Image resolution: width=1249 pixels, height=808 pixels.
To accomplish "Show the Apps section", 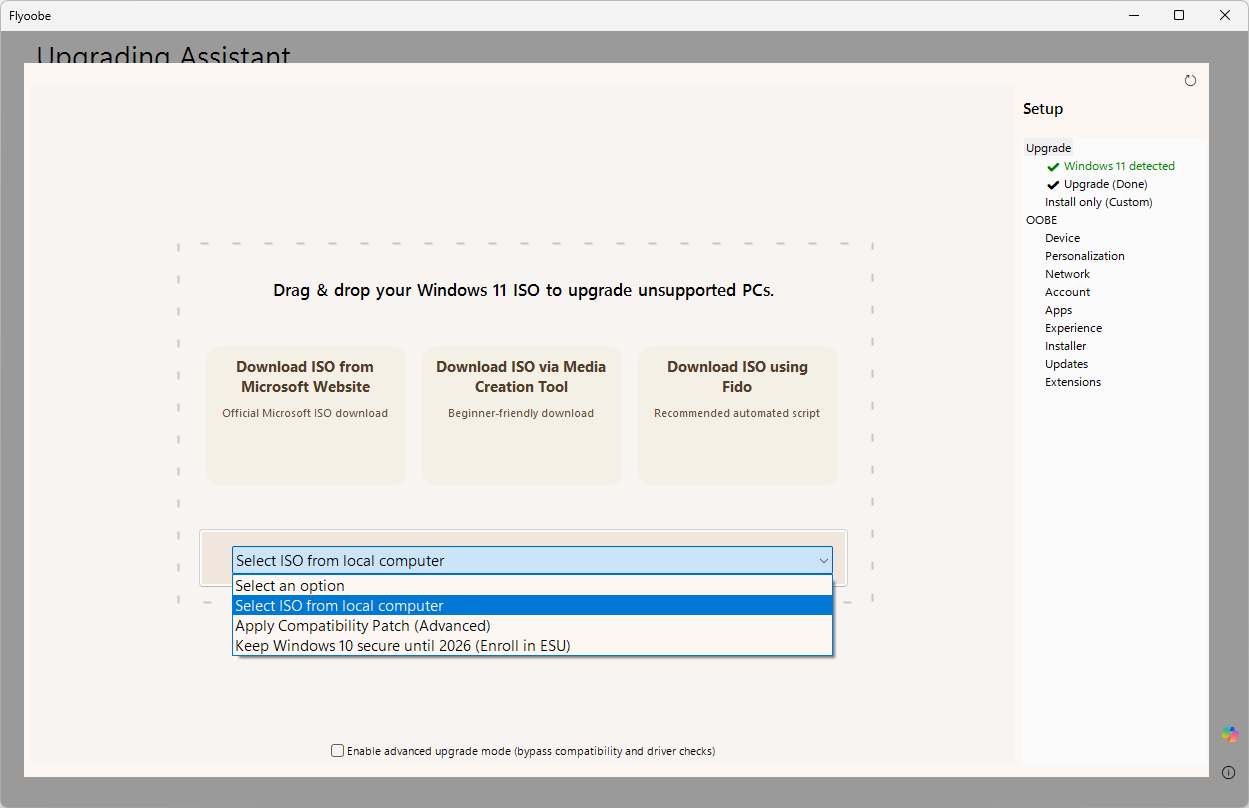I will point(1058,310).
